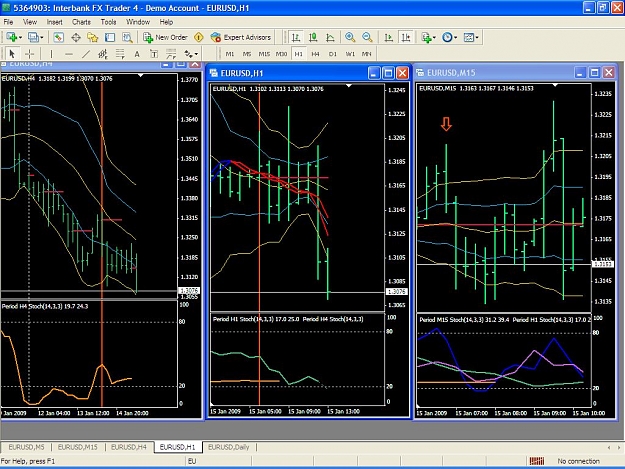The width and height of the screenshot is (625, 469).
Task: Switch to Bar Chart display
Action: pos(296,37)
